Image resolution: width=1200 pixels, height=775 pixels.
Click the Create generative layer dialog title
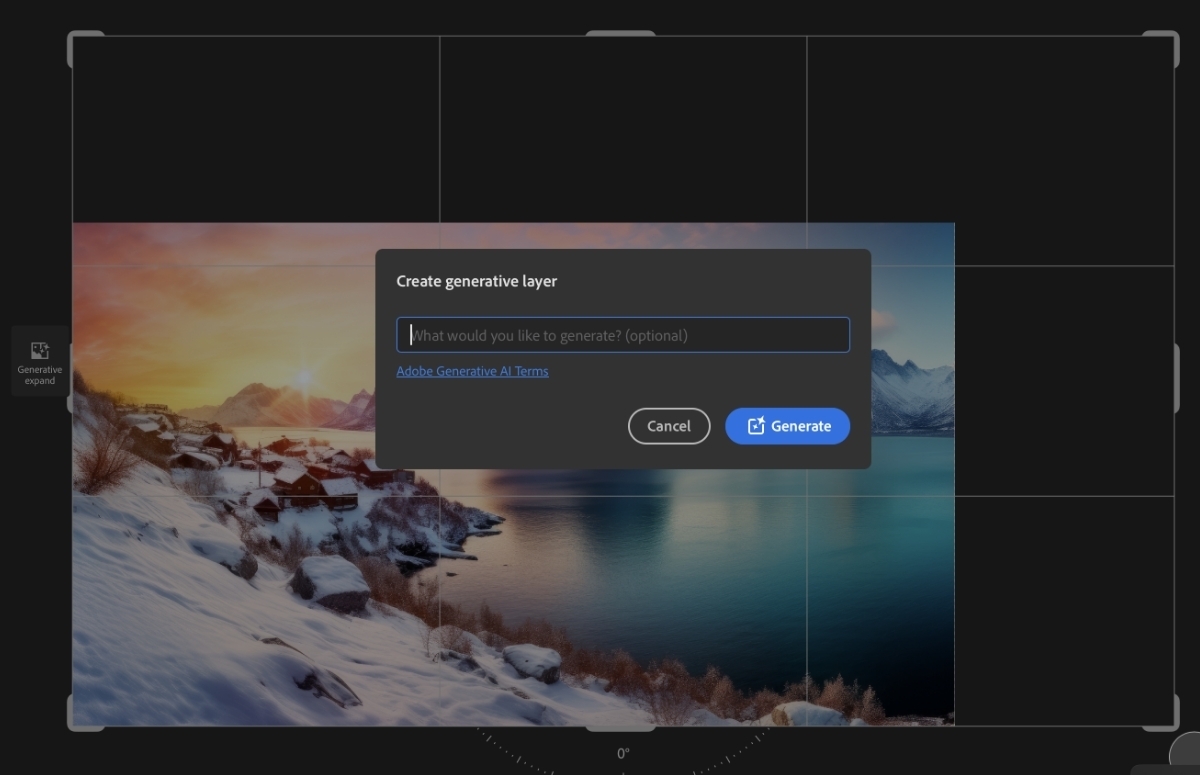(476, 281)
